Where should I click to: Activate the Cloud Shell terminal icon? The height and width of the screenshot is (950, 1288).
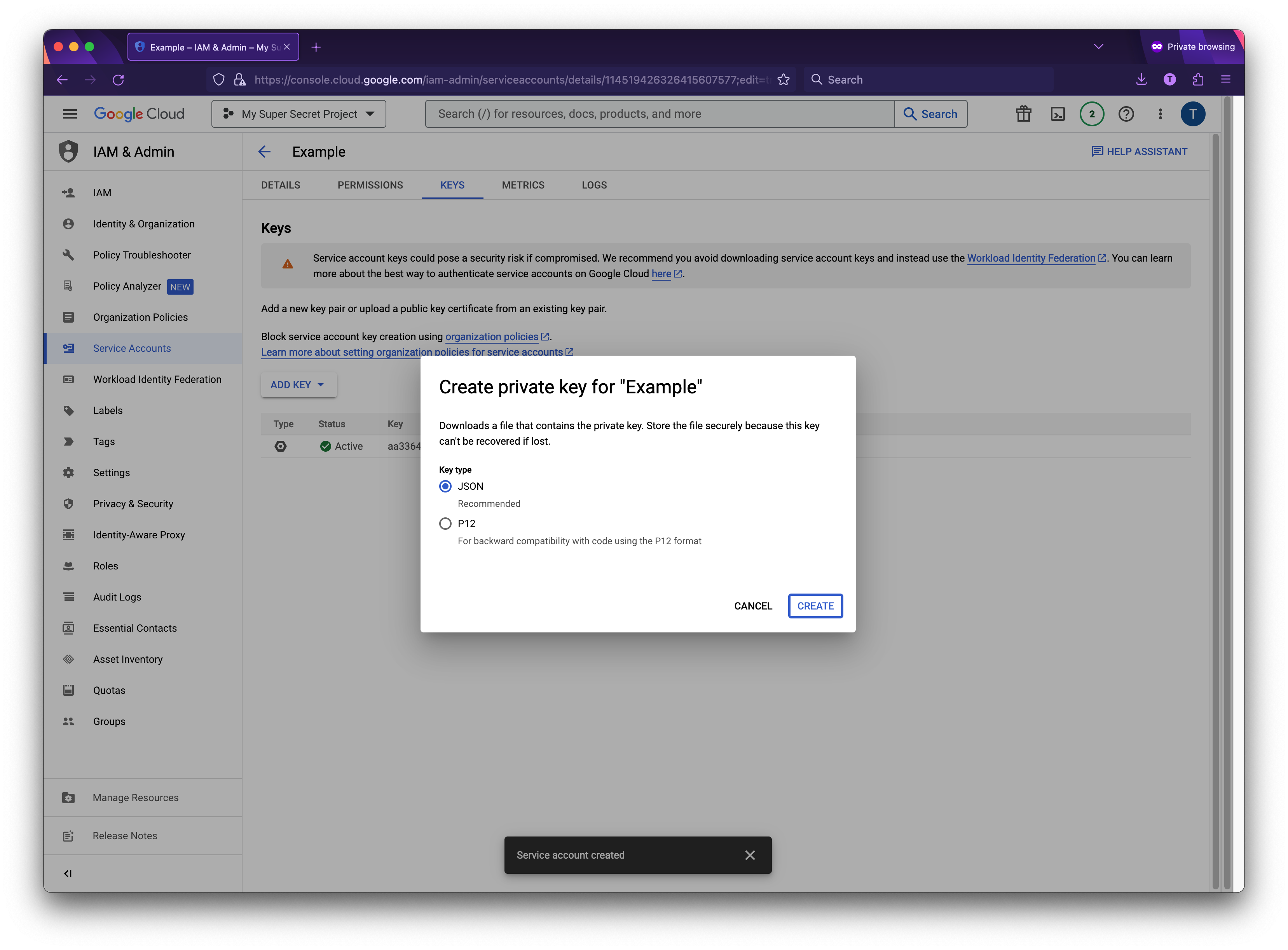point(1058,114)
